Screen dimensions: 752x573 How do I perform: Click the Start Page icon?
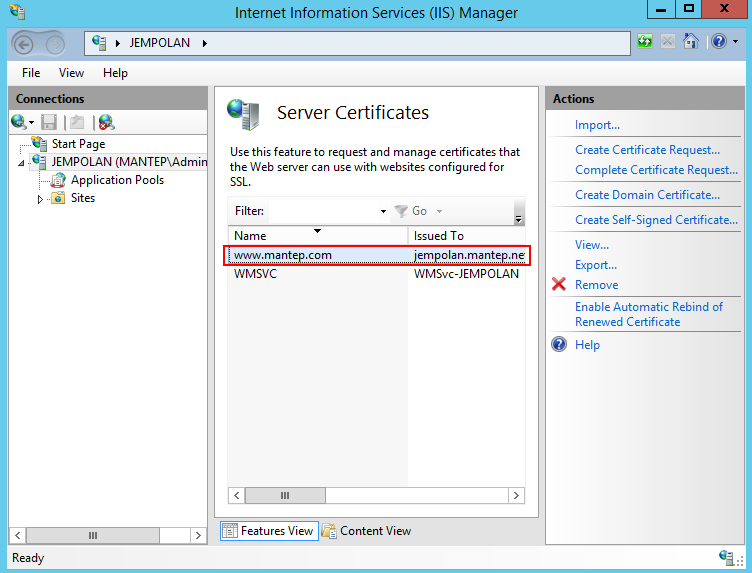[x=39, y=143]
